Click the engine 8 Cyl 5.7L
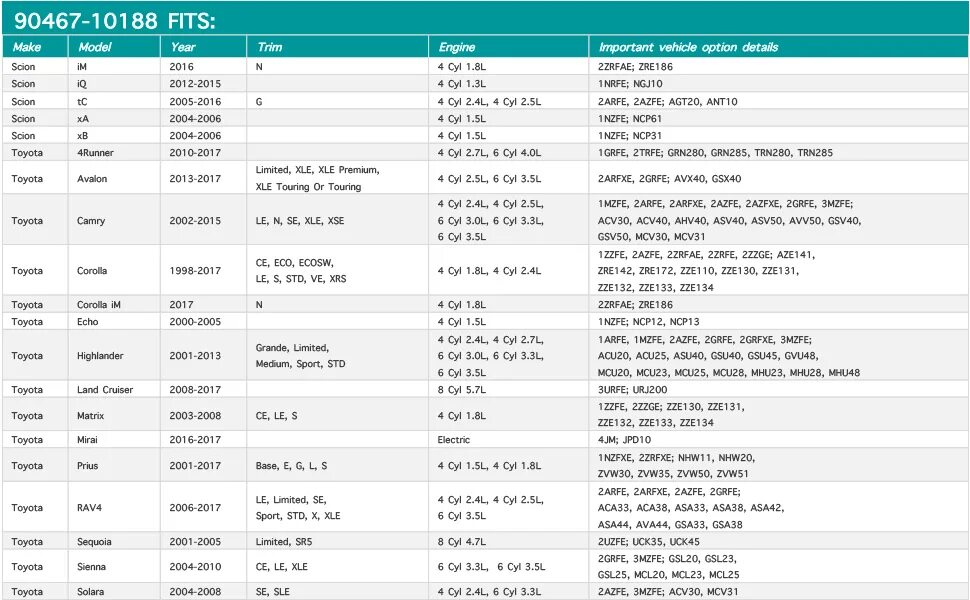The width and height of the screenshot is (970, 600). tap(461, 390)
